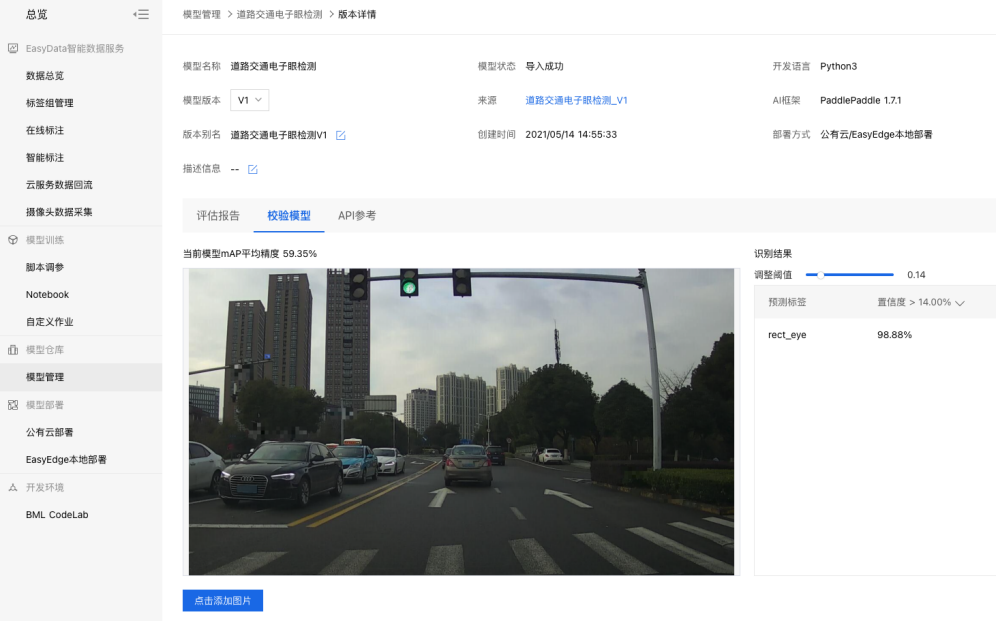Select the 校验模型 tab
Screen dimensions: 996x621
pyautogui.click(x=289, y=216)
